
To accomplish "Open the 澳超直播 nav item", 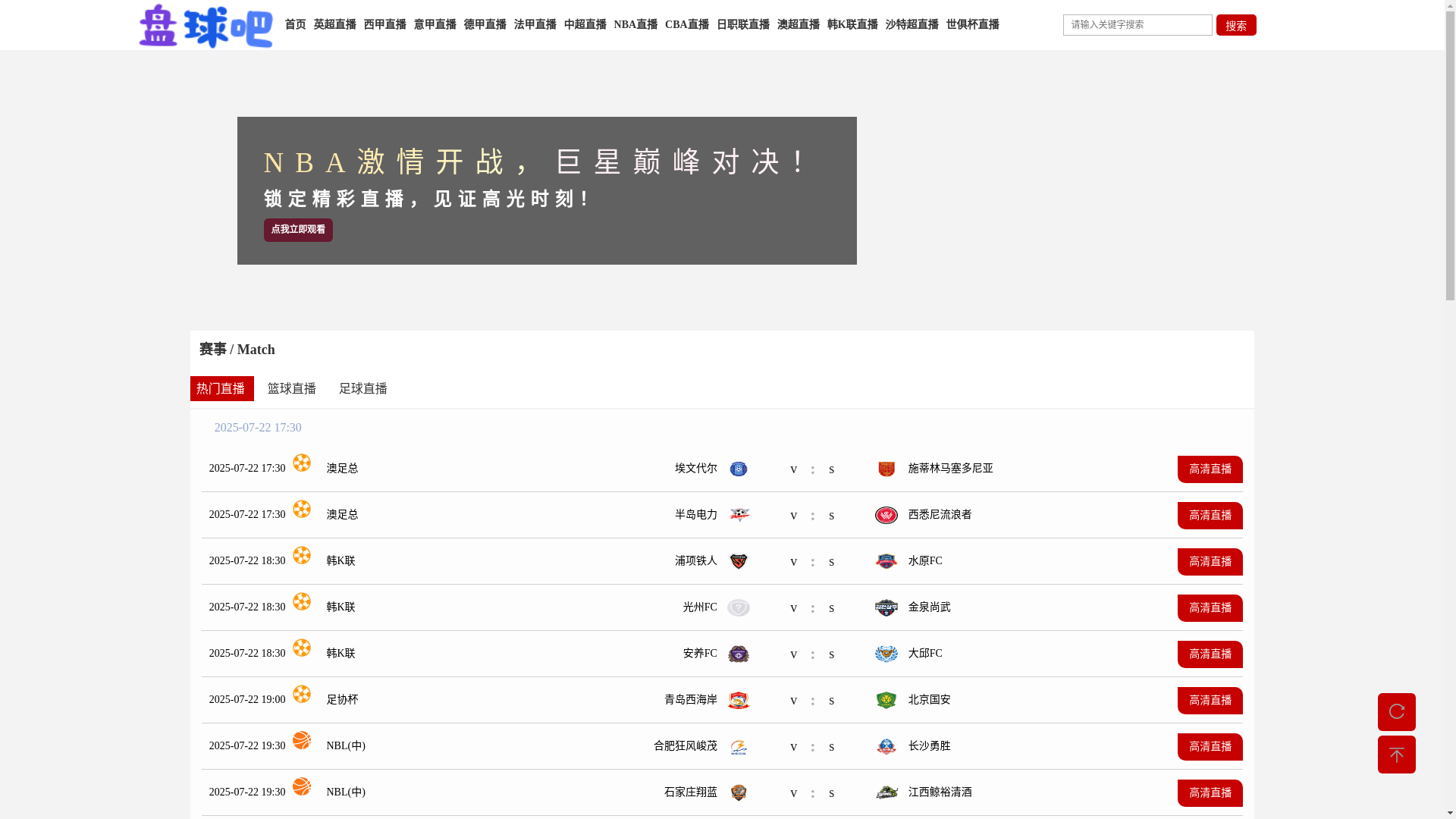I will tap(798, 25).
